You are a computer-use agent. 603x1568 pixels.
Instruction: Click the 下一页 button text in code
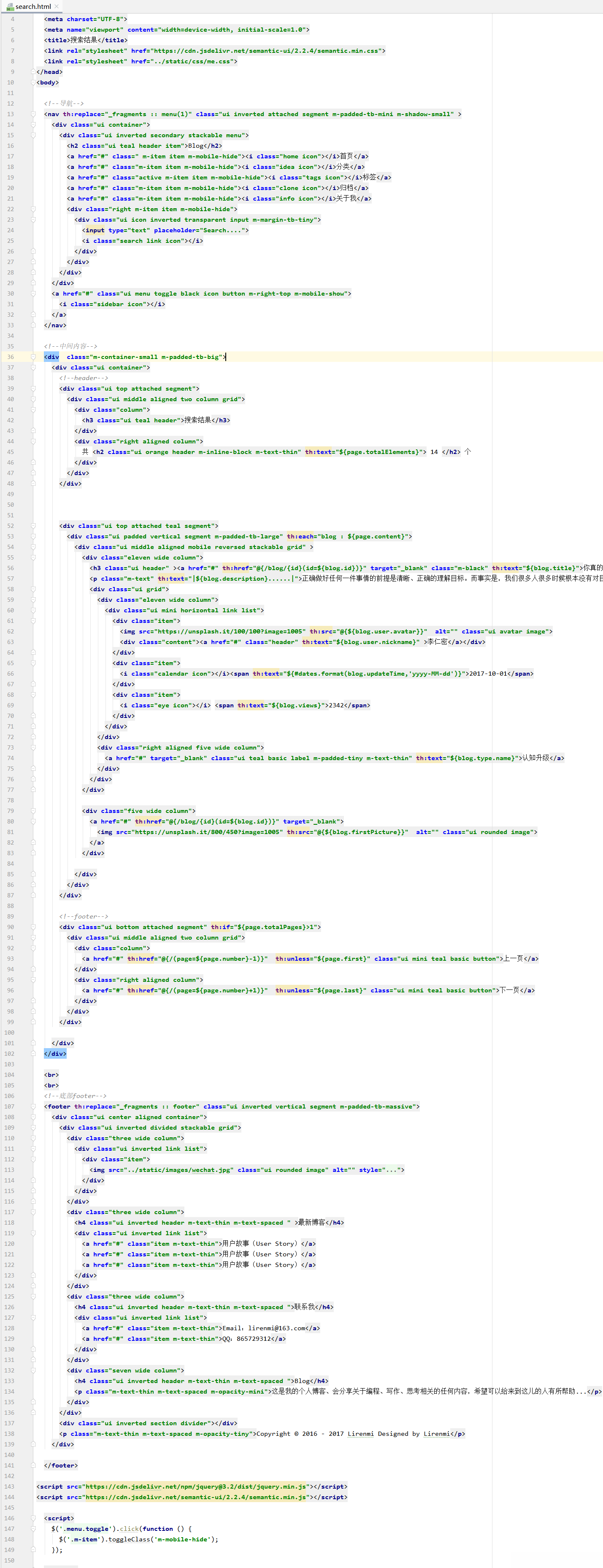(510, 990)
